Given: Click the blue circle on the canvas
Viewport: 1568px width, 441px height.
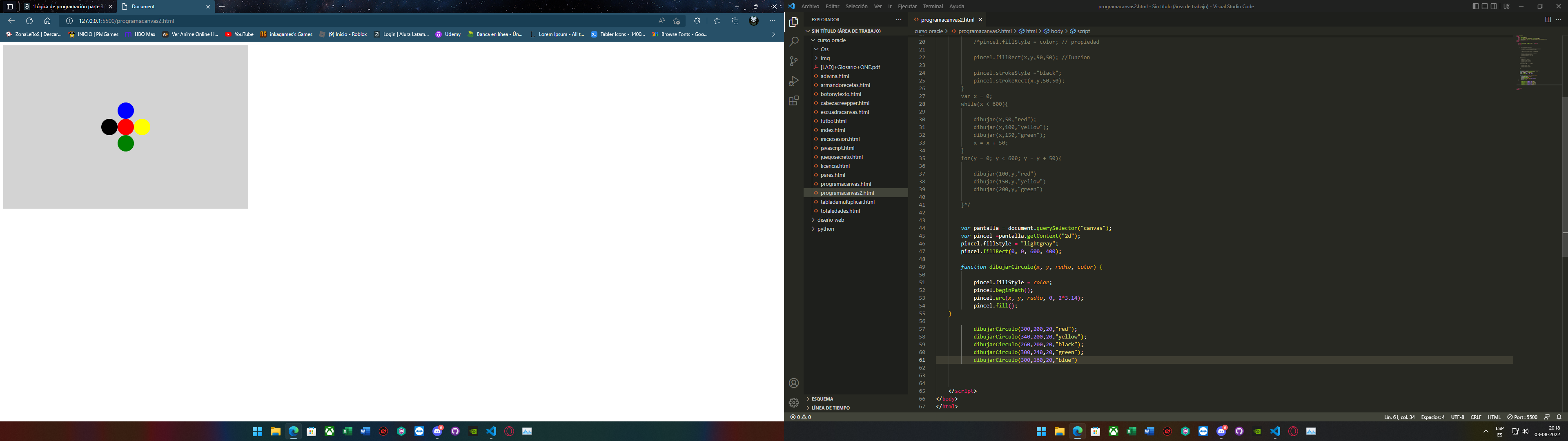Looking at the screenshot, I should [x=125, y=110].
